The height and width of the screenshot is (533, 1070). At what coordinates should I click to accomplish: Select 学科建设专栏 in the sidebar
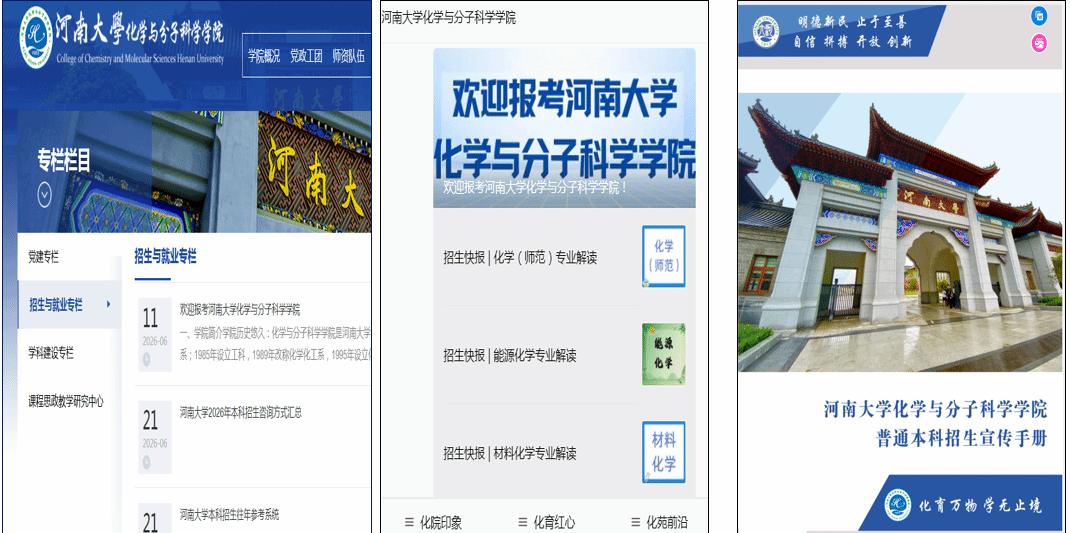[x=50, y=353]
